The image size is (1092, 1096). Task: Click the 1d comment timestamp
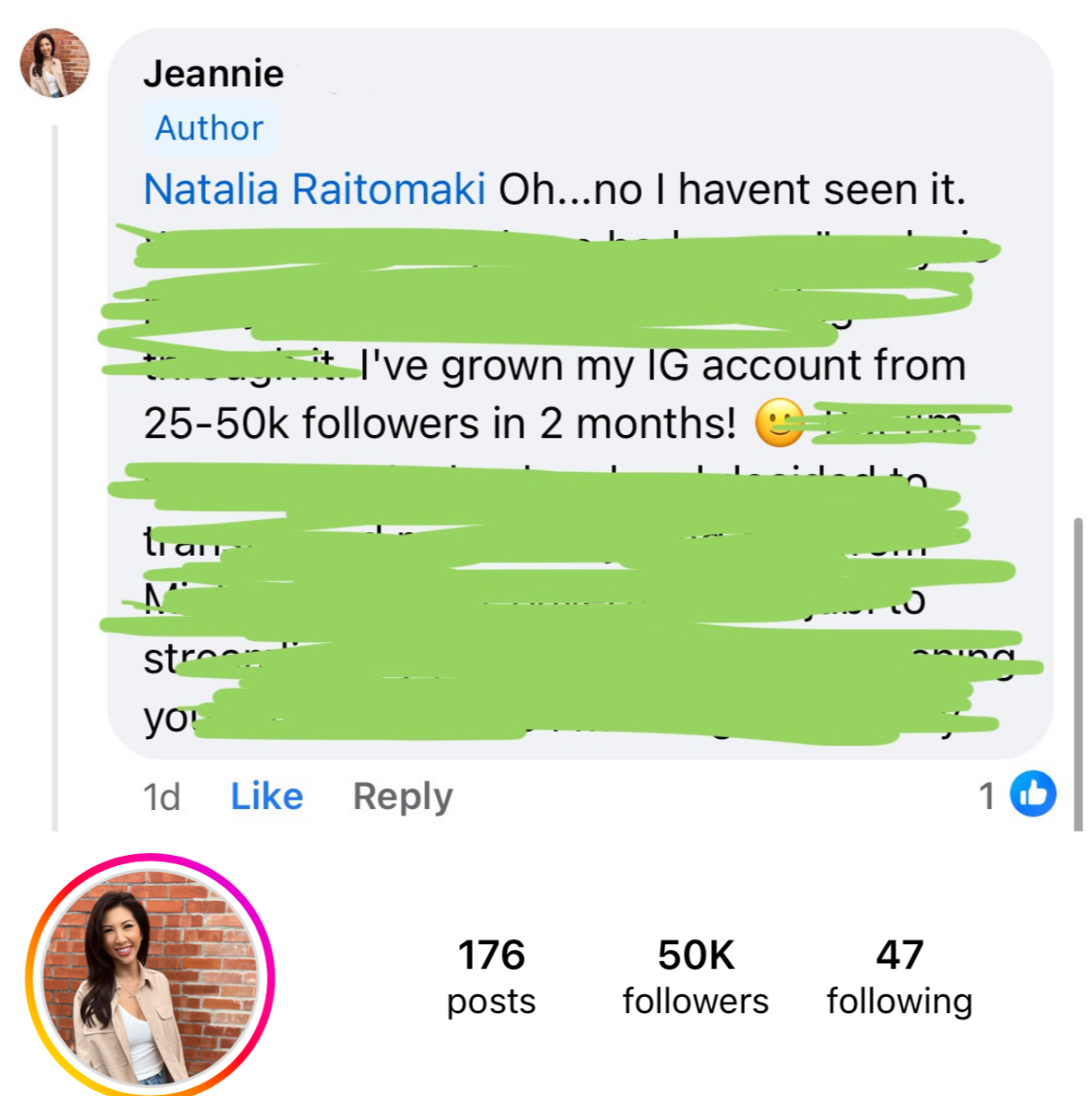162,797
